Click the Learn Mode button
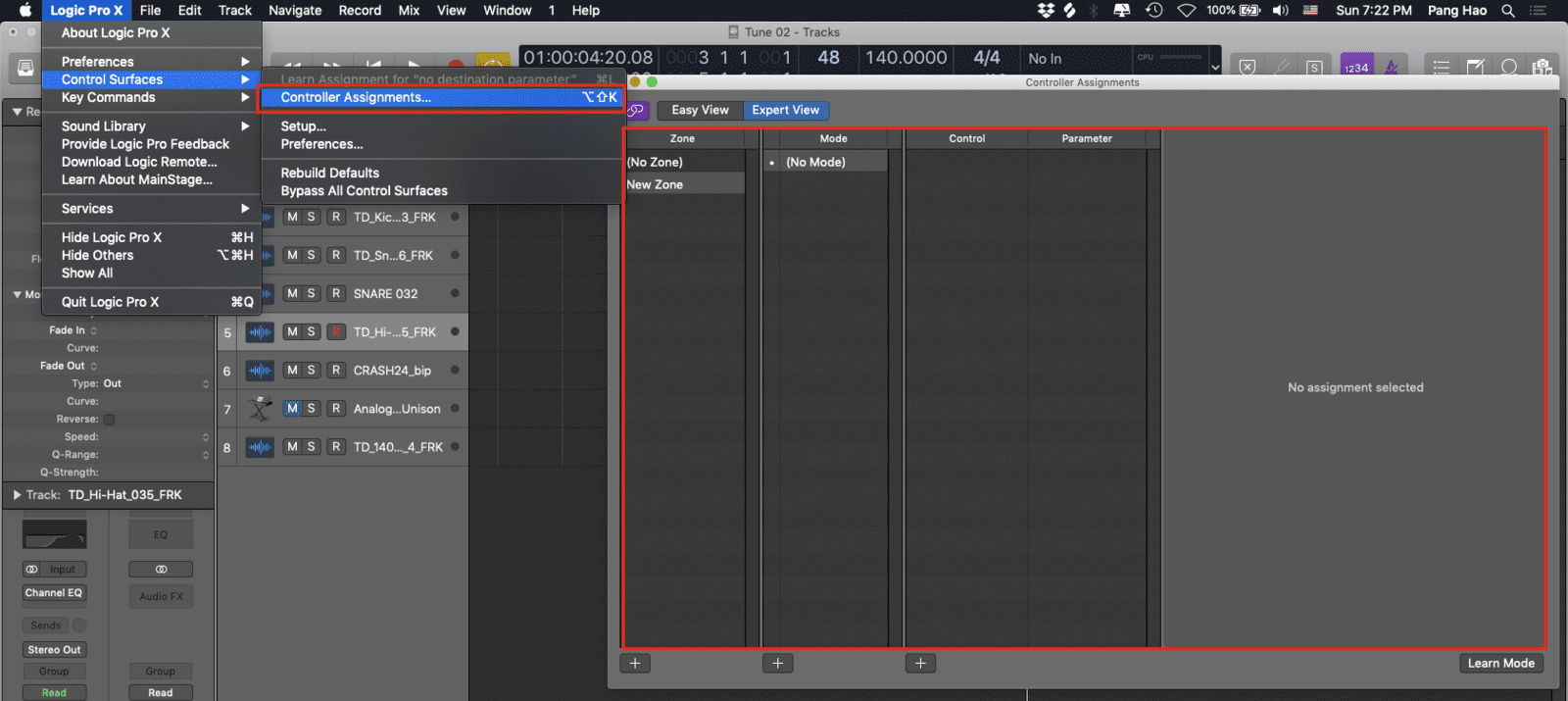The height and width of the screenshot is (701, 1568). (1500, 664)
